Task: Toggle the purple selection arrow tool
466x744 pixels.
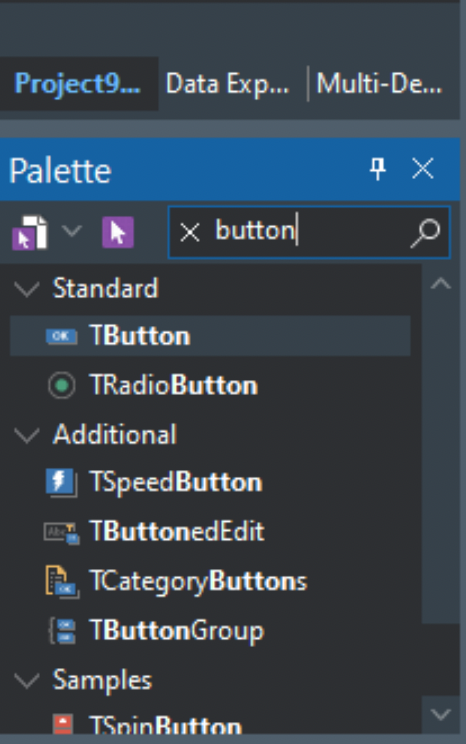Action: [118, 232]
